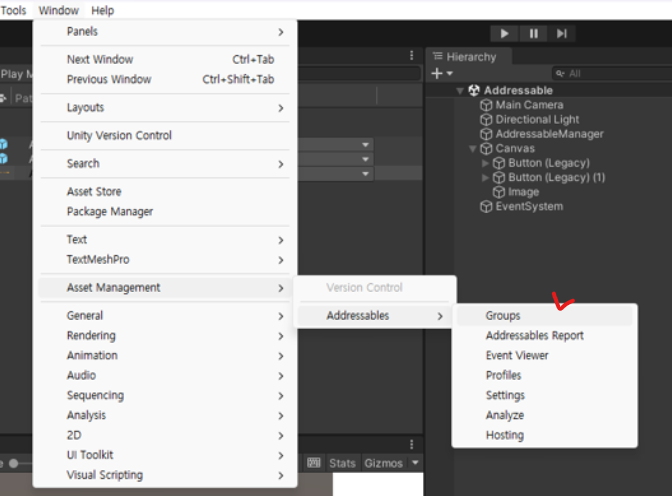Screen dimensions: 672x496
Task: Open the Hierarchy create plus dropdown
Action: click(442, 74)
